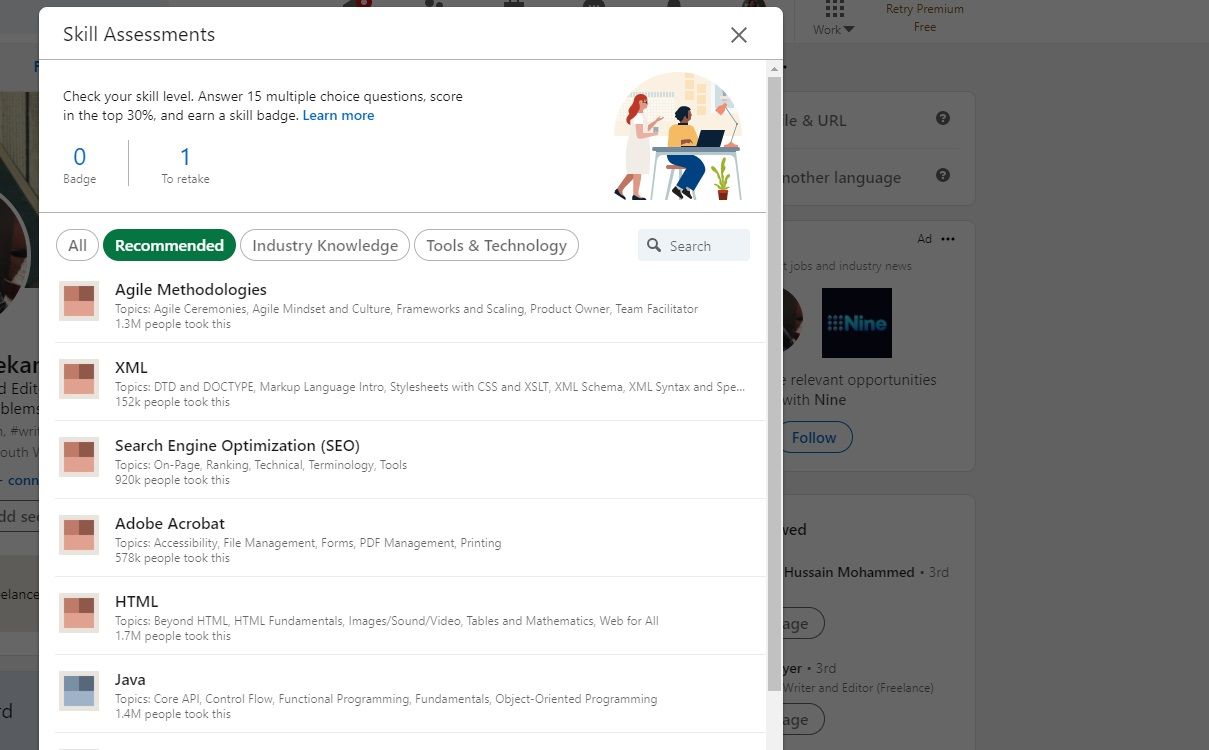This screenshot has height=750, width=1209.
Task: Click the Agile Methodologies skill icon
Action: [79, 301]
